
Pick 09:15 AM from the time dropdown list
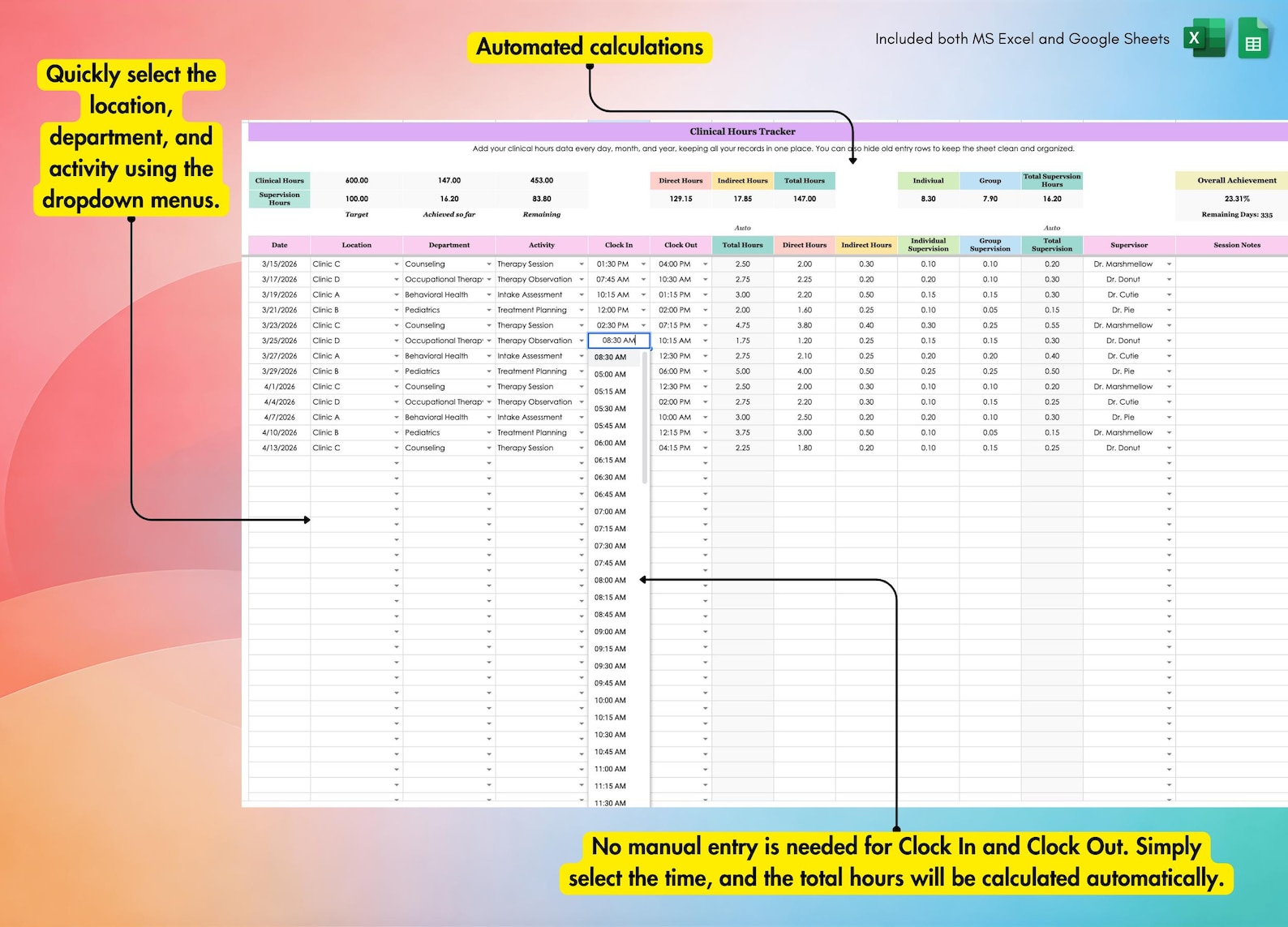[610, 649]
